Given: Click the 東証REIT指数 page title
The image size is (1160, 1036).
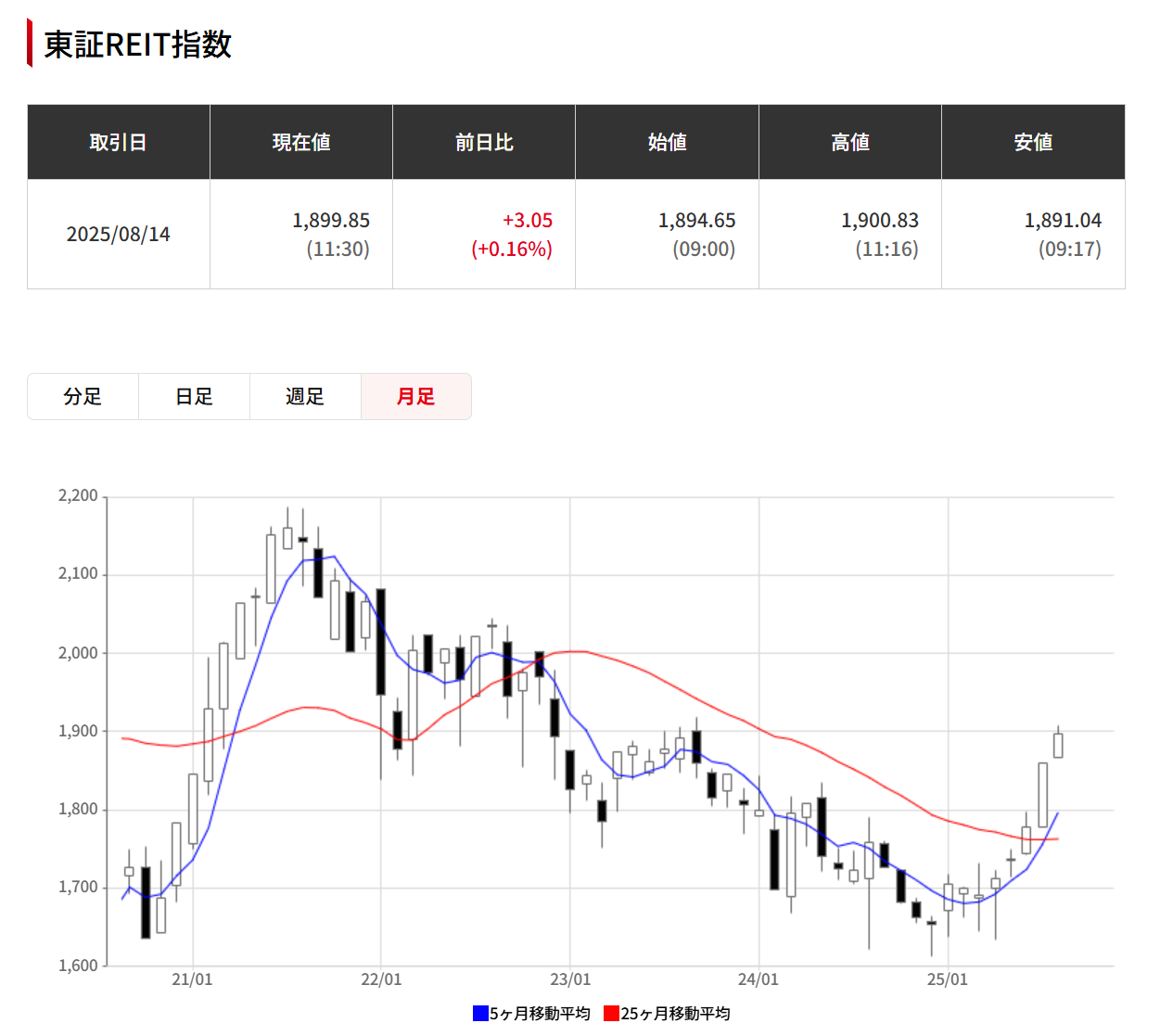Looking at the screenshot, I should coord(137,44).
